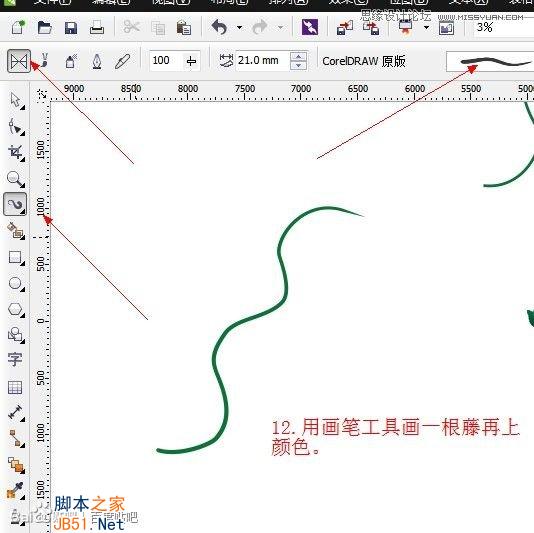Open the purple Search content icon
Screen dimensions: 534x533
point(310,27)
